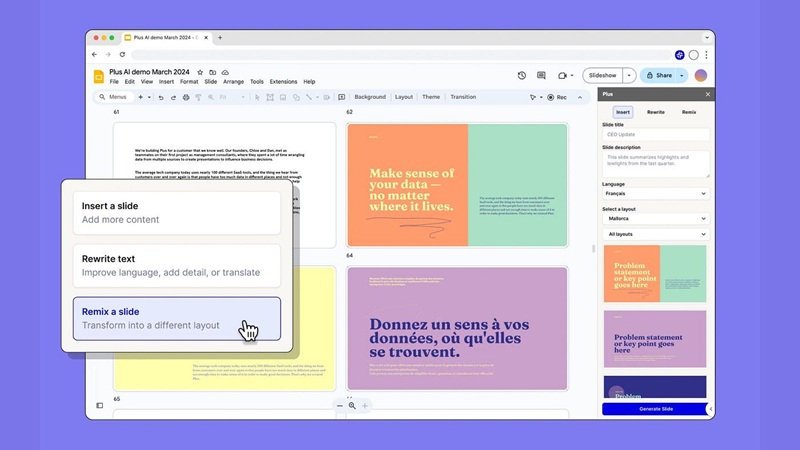Close the Plus sidebar panel
This screenshot has width=800, height=450.
click(707, 94)
